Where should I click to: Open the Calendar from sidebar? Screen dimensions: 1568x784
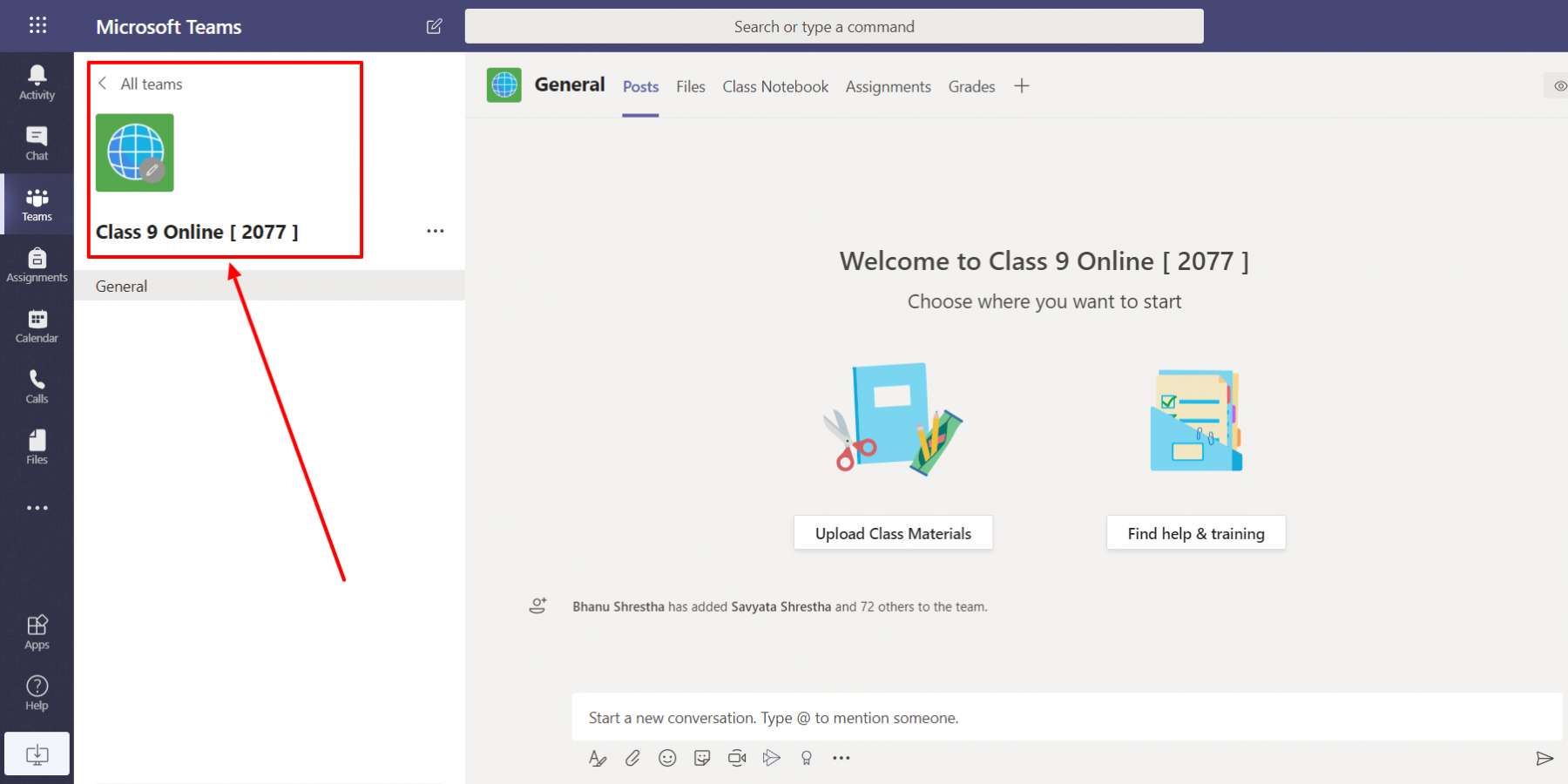[37, 326]
